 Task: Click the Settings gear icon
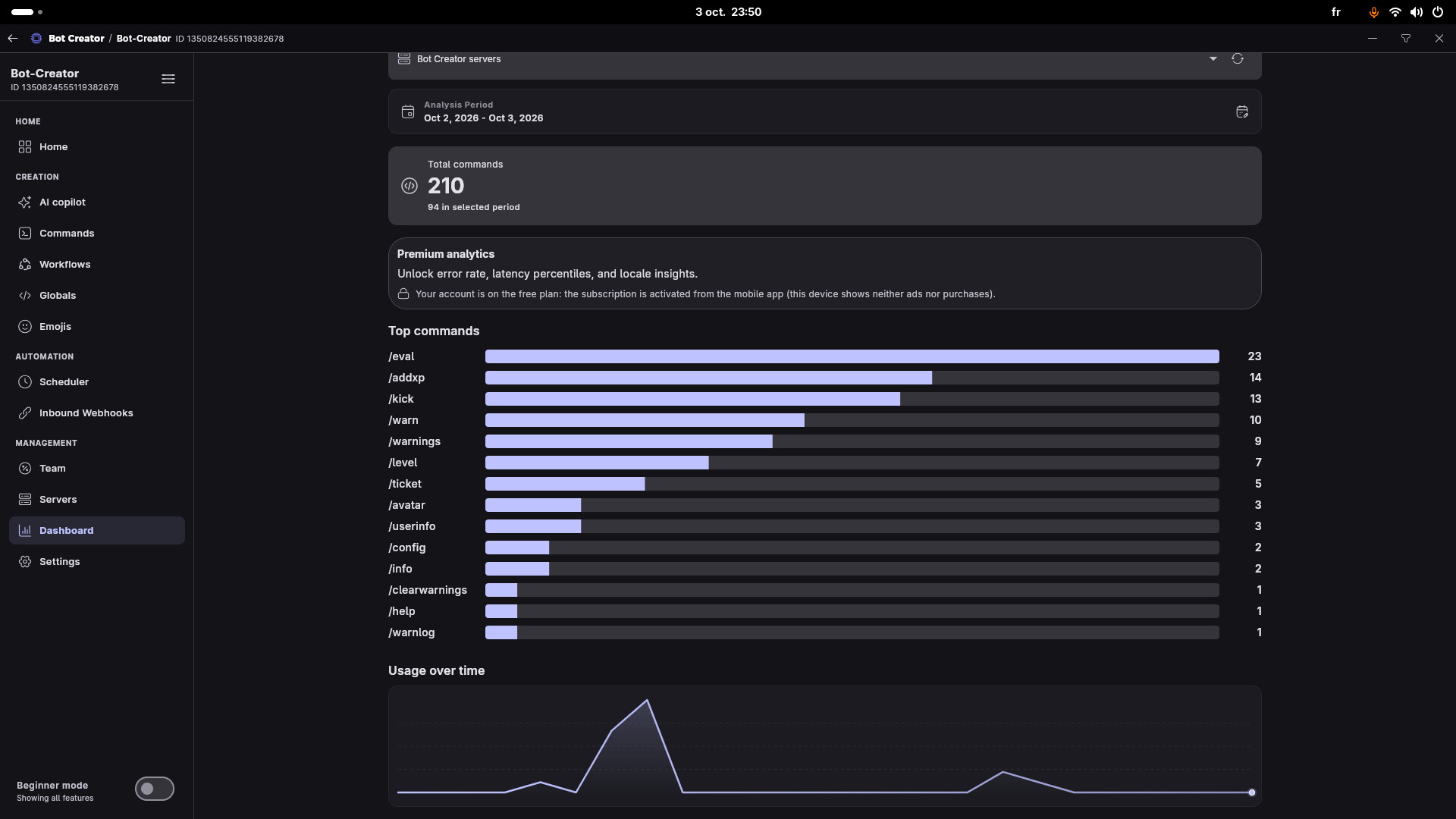tap(25, 562)
